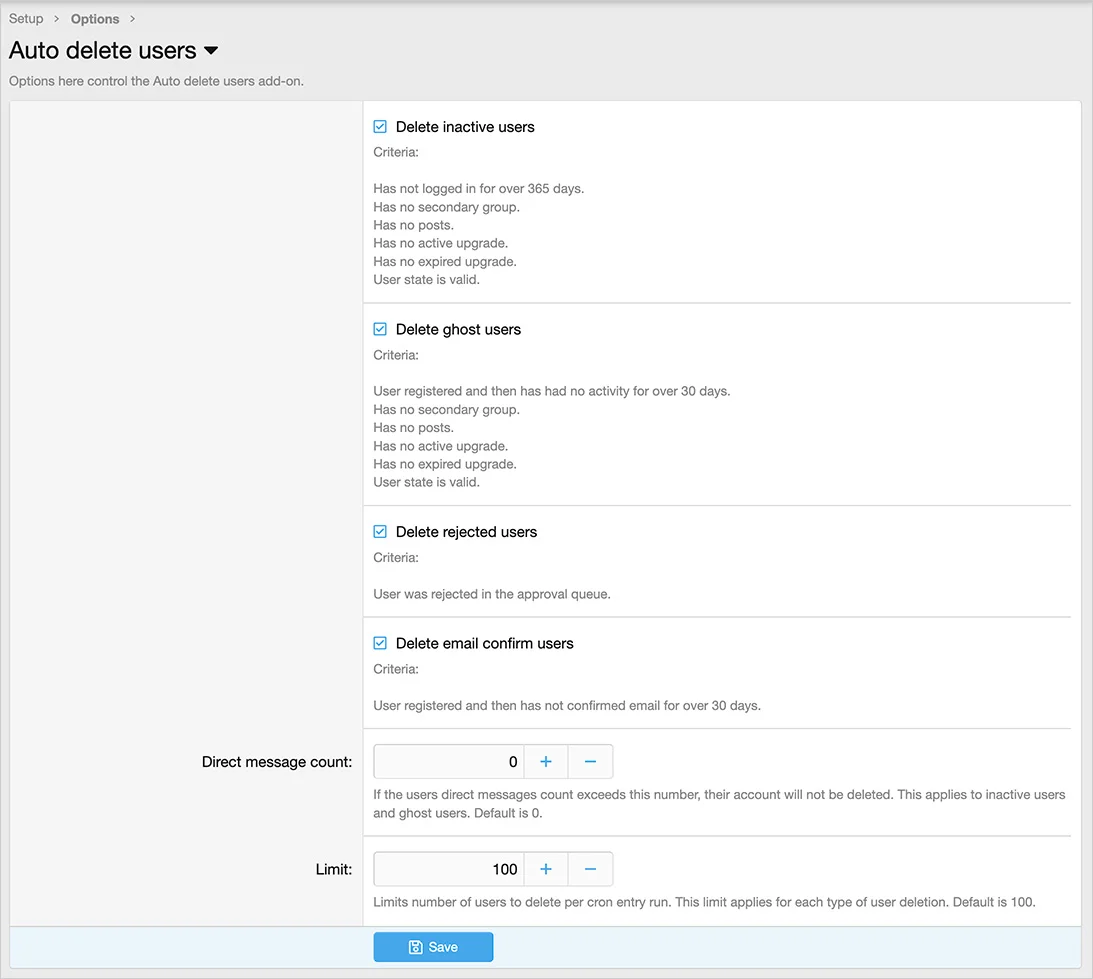Click the ghost users 'no activity for over 30 days' line

551,391
